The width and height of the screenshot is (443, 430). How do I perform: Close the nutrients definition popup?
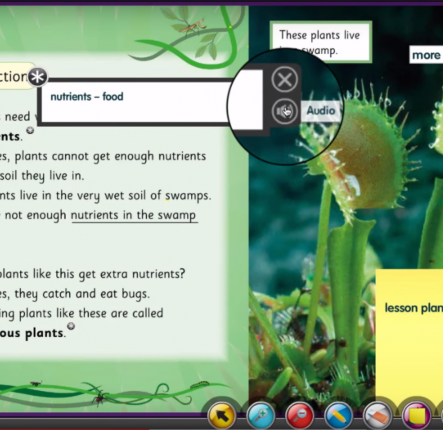click(x=284, y=79)
